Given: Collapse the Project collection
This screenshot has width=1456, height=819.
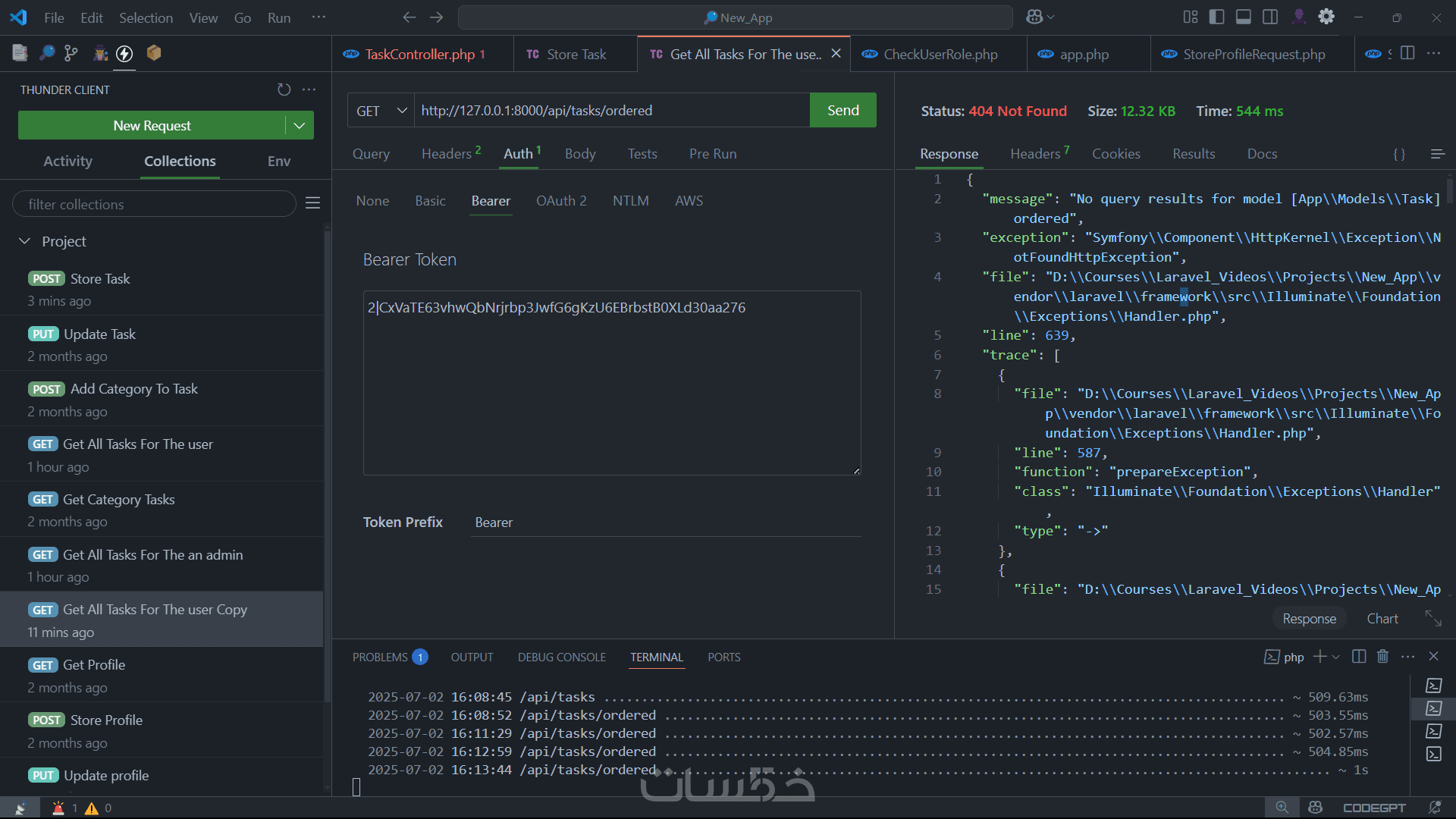Looking at the screenshot, I should [x=25, y=241].
